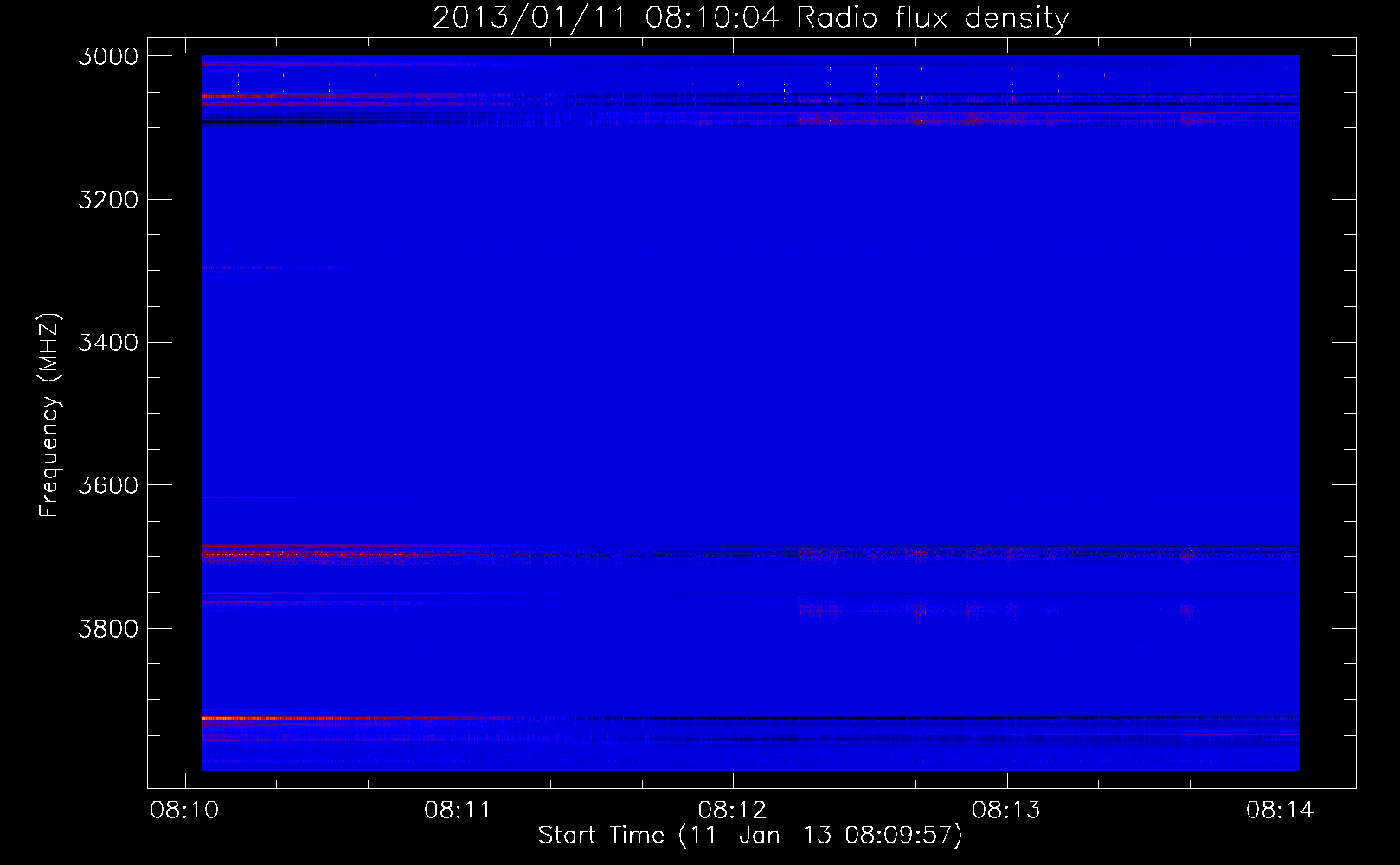This screenshot has height=865, width=1400.
Task: Click the 3800 frequency tick label
Action: pos(108,628)
